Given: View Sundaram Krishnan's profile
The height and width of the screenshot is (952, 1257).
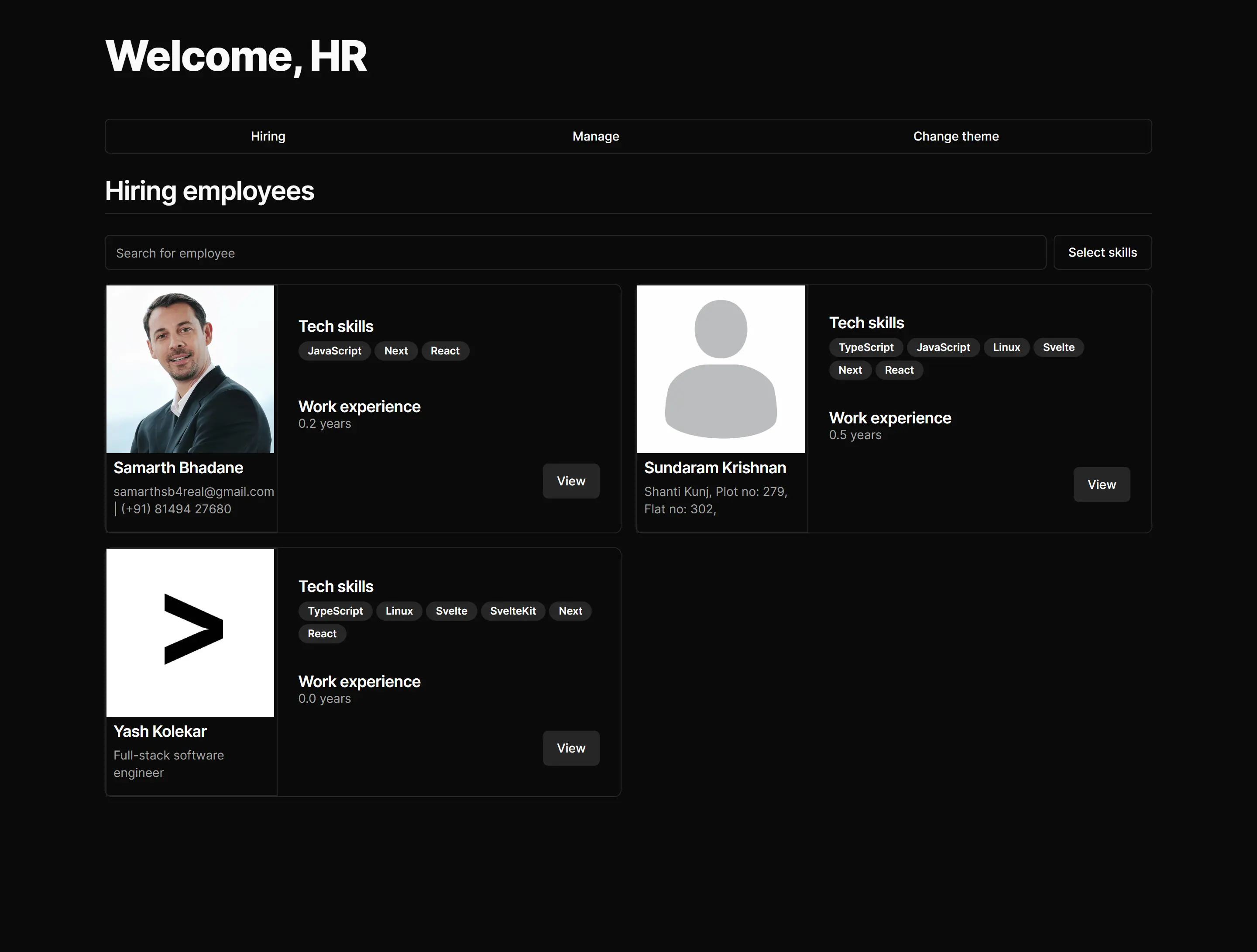Looking at the screenshot, I should [x=1101, y=484].
